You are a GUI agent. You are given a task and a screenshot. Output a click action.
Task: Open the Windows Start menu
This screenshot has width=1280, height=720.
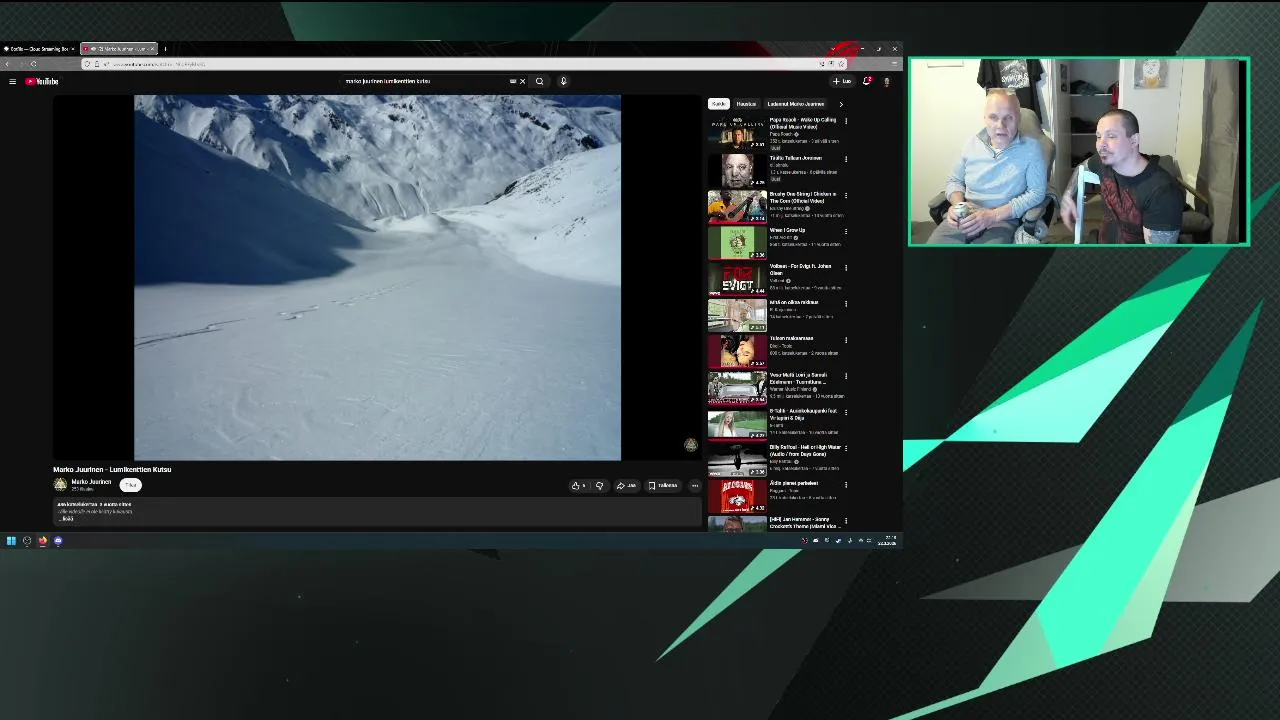pyautogui.click(x=11, y=541)
